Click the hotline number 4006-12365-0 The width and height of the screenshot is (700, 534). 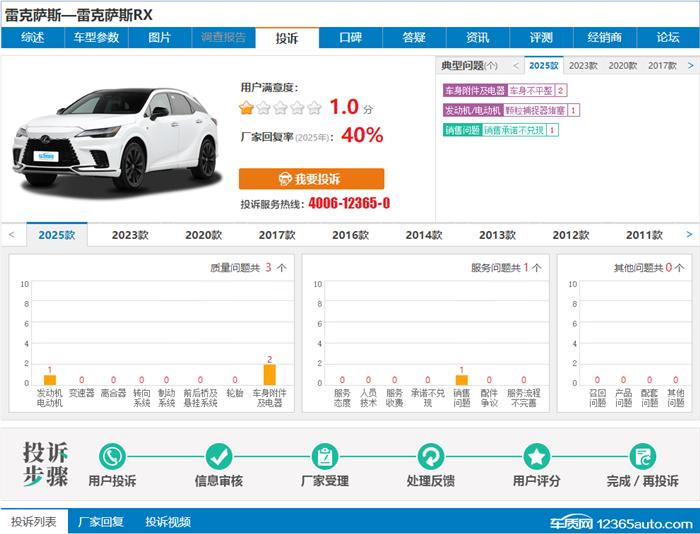pos(349,204)
